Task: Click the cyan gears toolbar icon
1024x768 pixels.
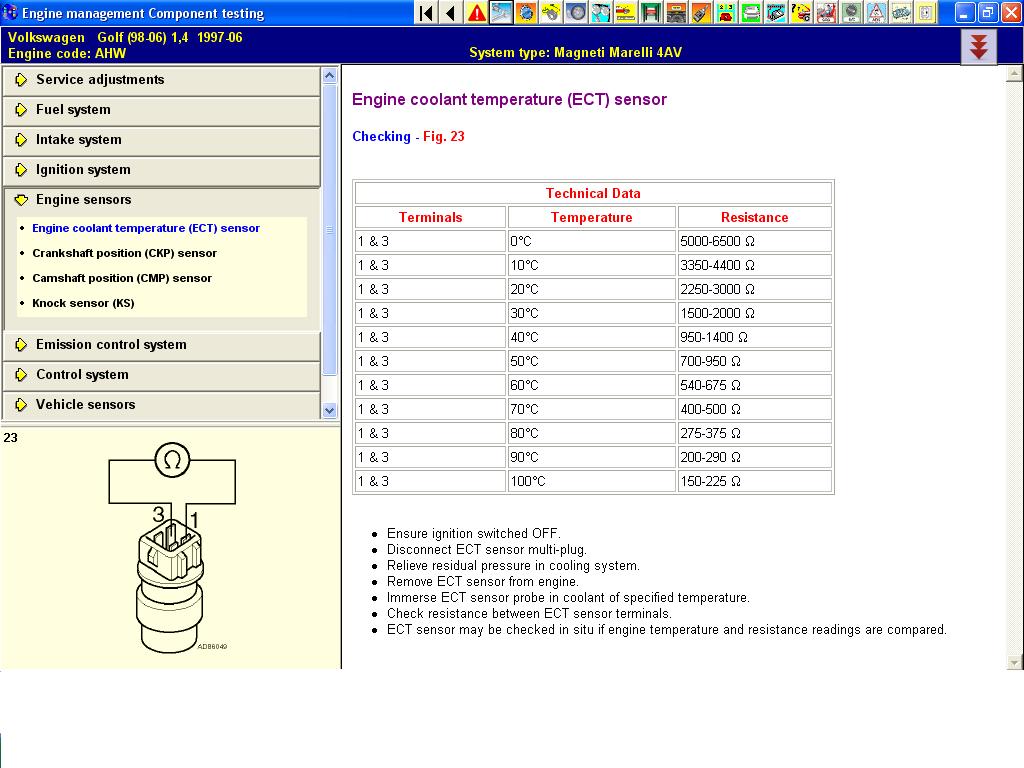Action: click(x=601, y=13)
